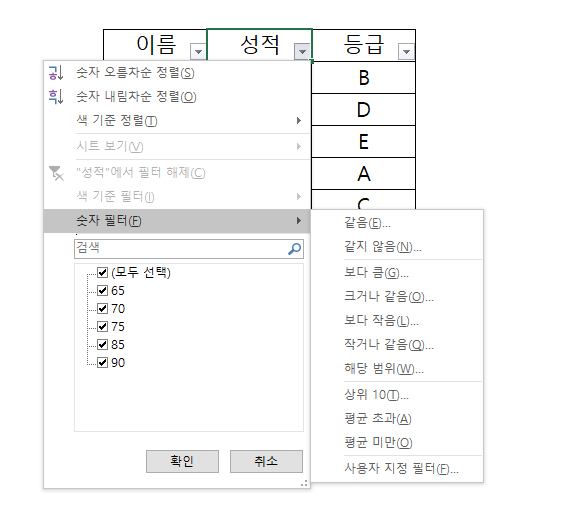
Task: Expand the 색 기준 정렬 submenu arrow
Action: (298, 121)
